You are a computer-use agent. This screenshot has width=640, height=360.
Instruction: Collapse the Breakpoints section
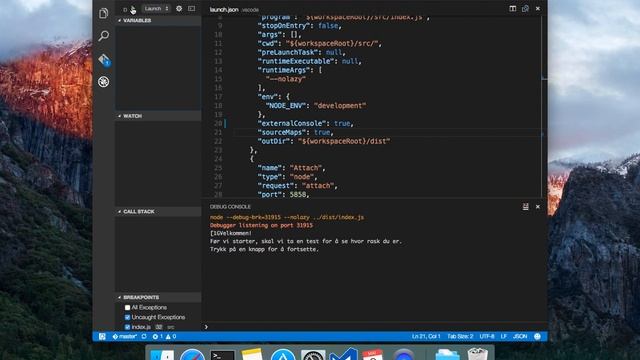pos(158,298)
